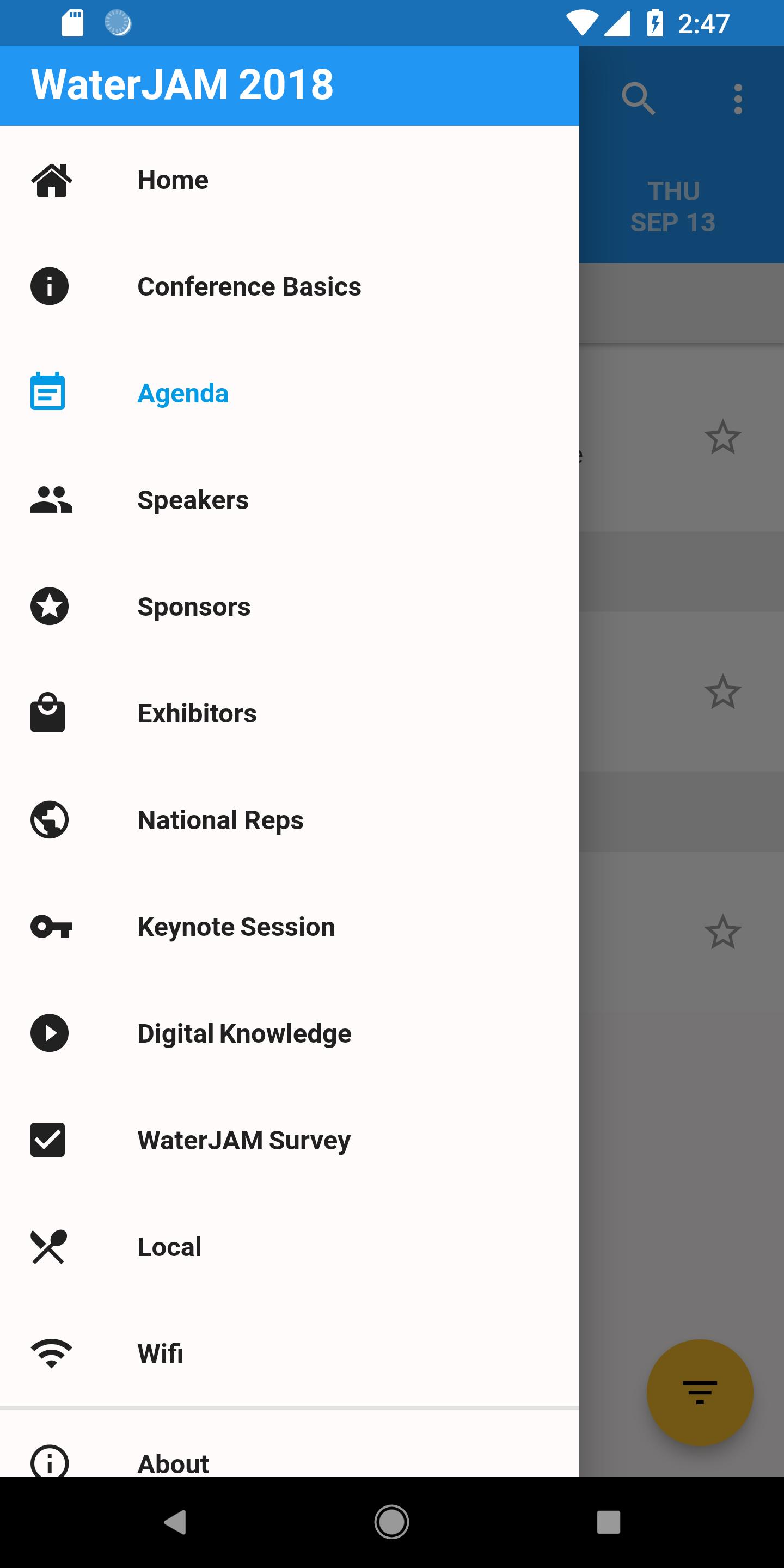Tap the National Reps globe icon

(x=50, y=820)
